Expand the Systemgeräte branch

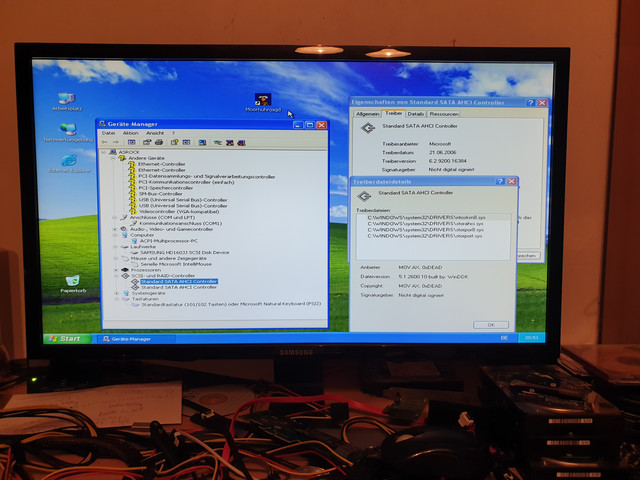pos(117,293)
